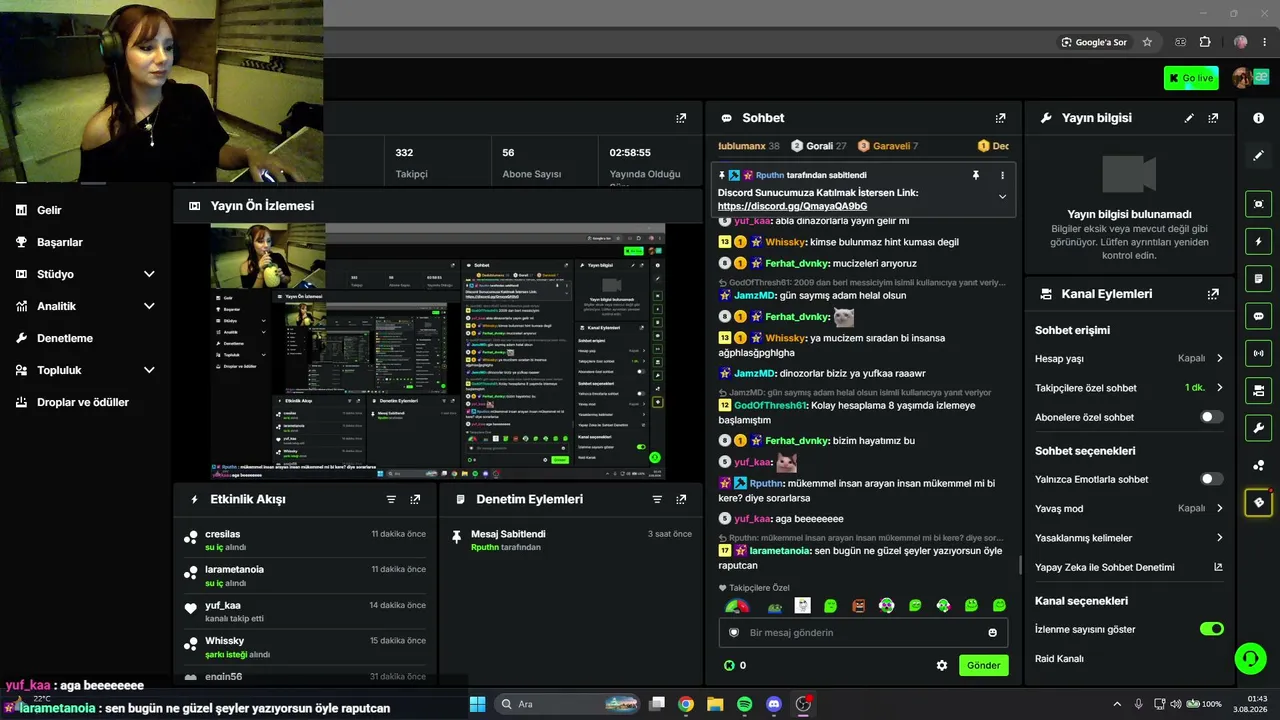
Task: Open green headset support button
Action: point(1250,659)
